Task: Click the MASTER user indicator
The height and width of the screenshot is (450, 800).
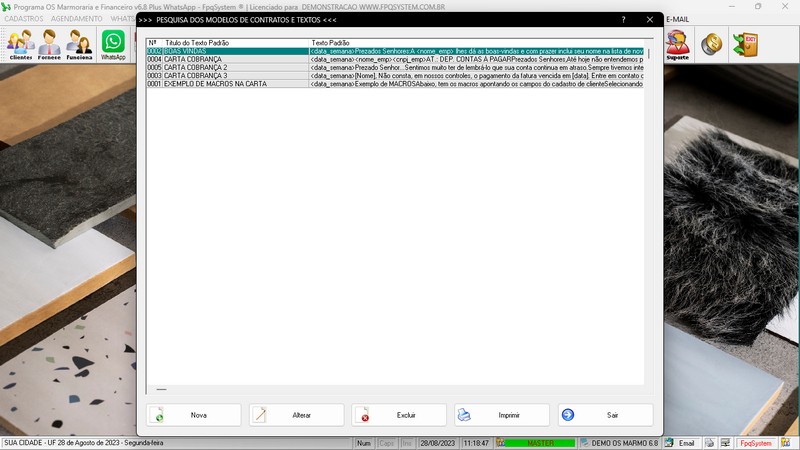Action: 540,443
